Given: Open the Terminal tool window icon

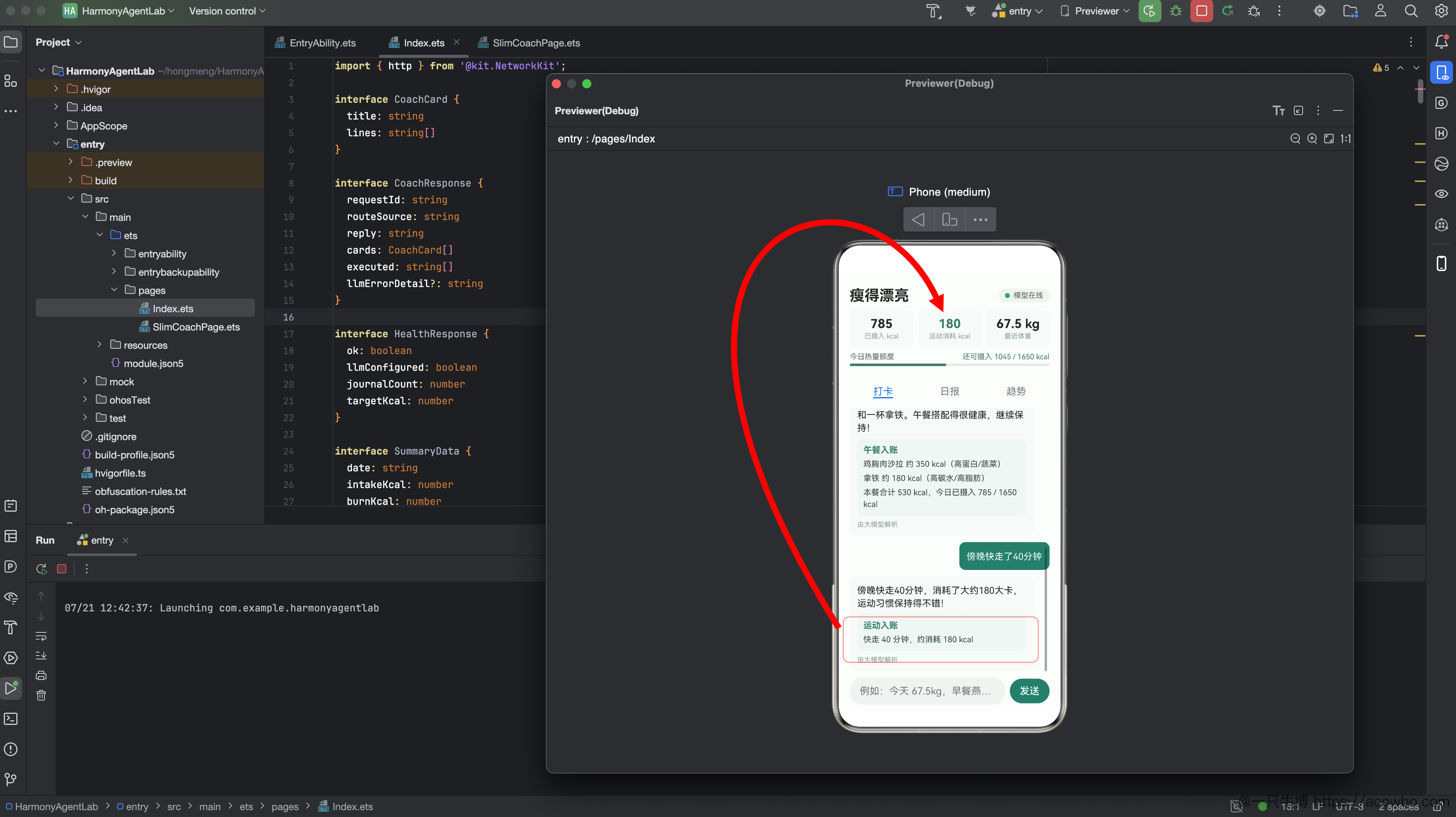Looking at the screenshot, I should coord(11,719).
